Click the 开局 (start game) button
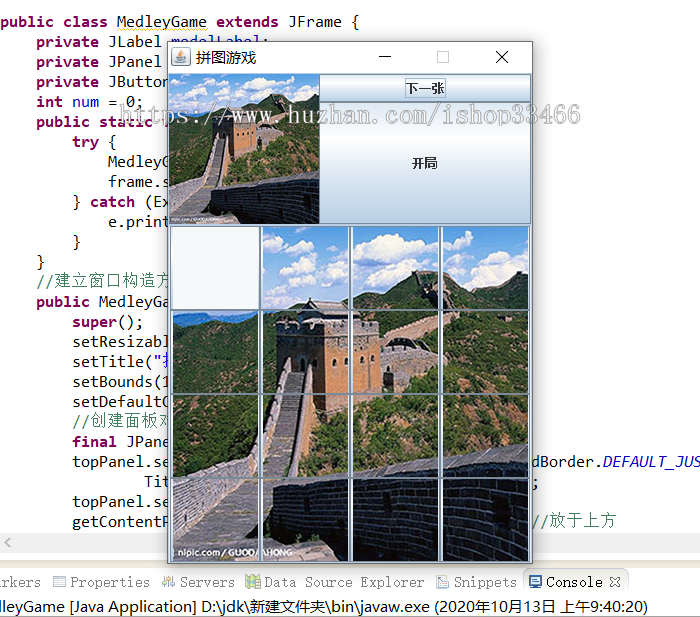Image resolution: width=700 pixels, height=617 pixels. [x=425, y=163]
